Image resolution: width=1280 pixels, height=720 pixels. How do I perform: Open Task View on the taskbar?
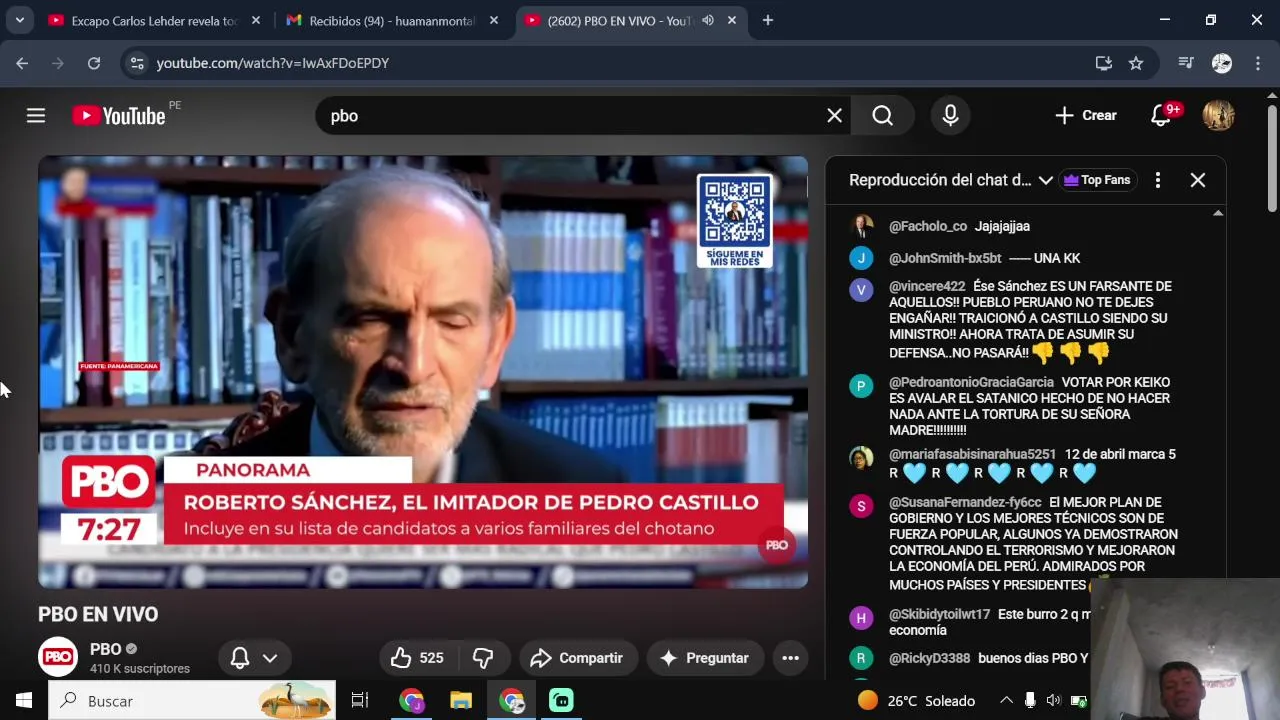click(360, 701)
